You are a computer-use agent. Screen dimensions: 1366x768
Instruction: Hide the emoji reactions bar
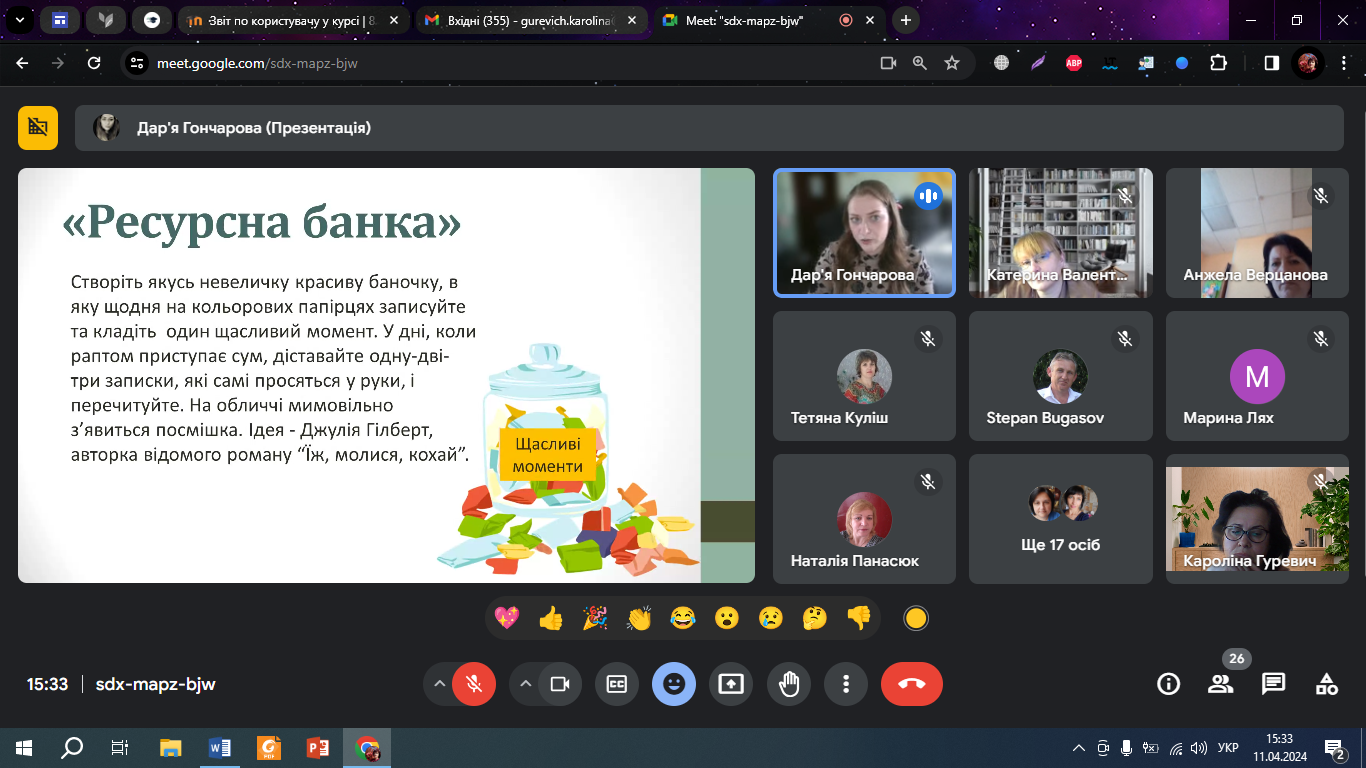click(674, 684)
